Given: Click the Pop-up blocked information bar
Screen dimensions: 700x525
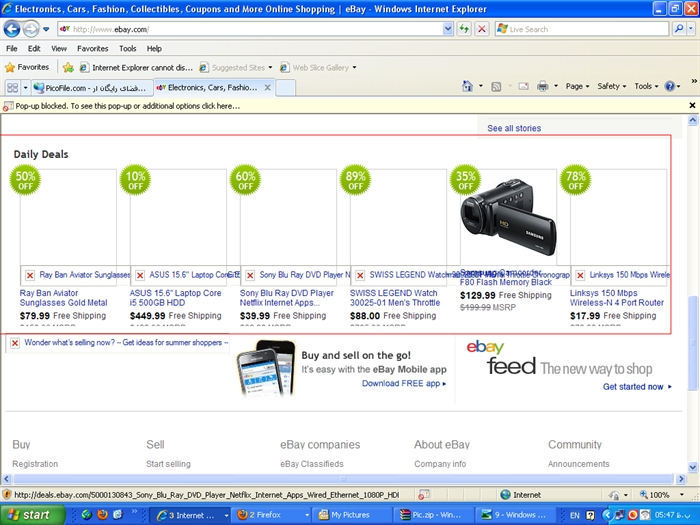Looking at the screenshot, I should pyautogui.click(x=344, y=106).
